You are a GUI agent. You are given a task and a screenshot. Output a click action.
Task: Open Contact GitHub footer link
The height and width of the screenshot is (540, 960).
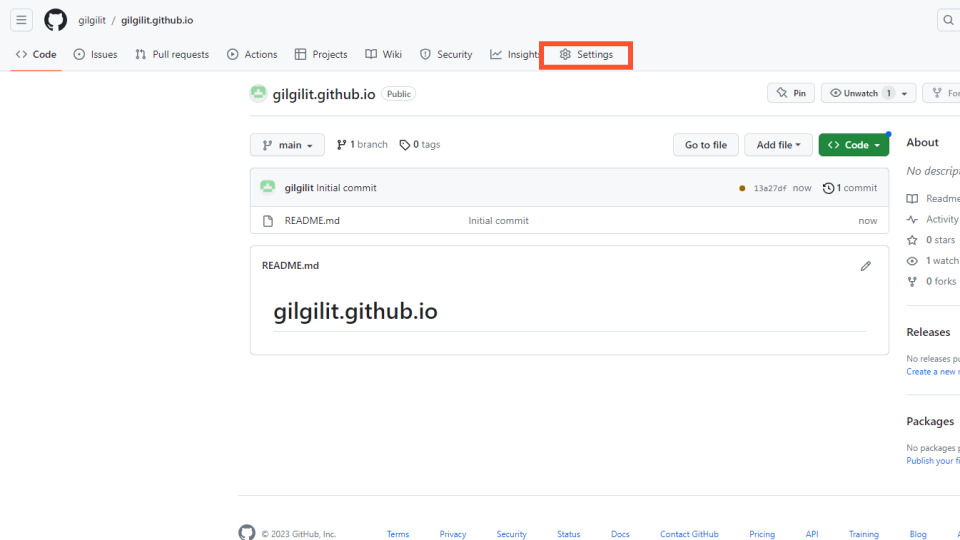(689, 534)
